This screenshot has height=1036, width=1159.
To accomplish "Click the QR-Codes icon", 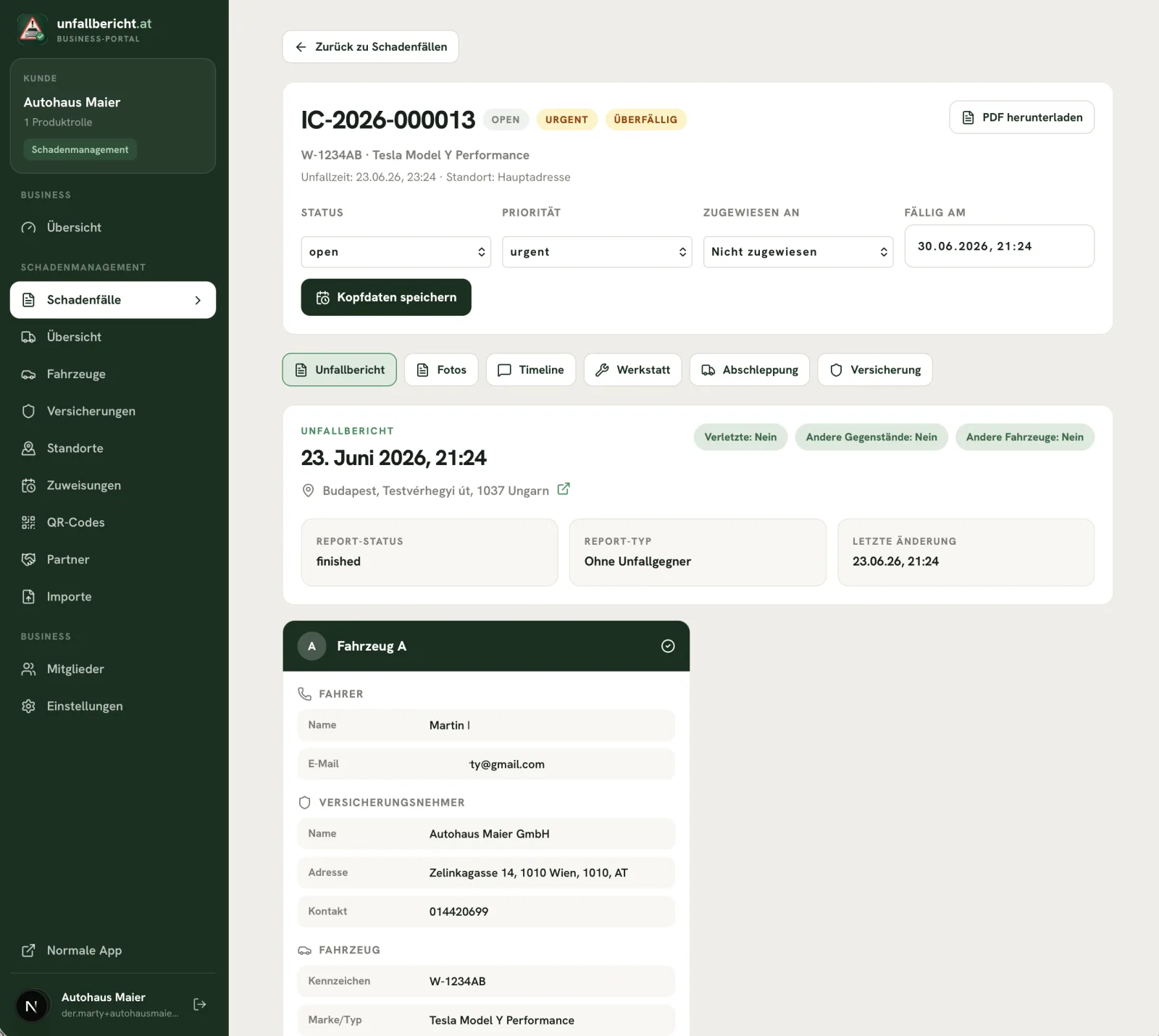I will 28,522.
